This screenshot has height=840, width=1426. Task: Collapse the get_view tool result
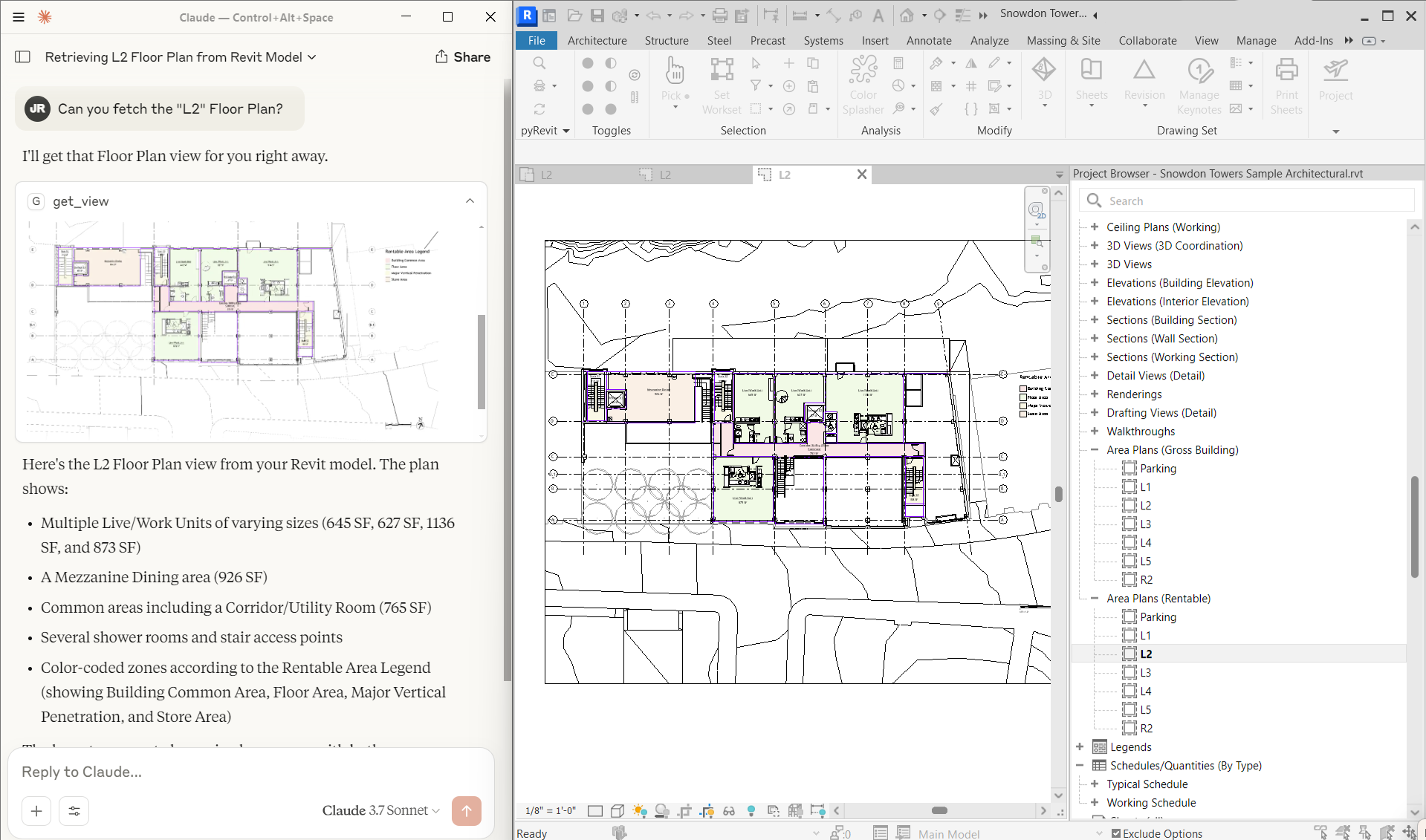point(470,201)
